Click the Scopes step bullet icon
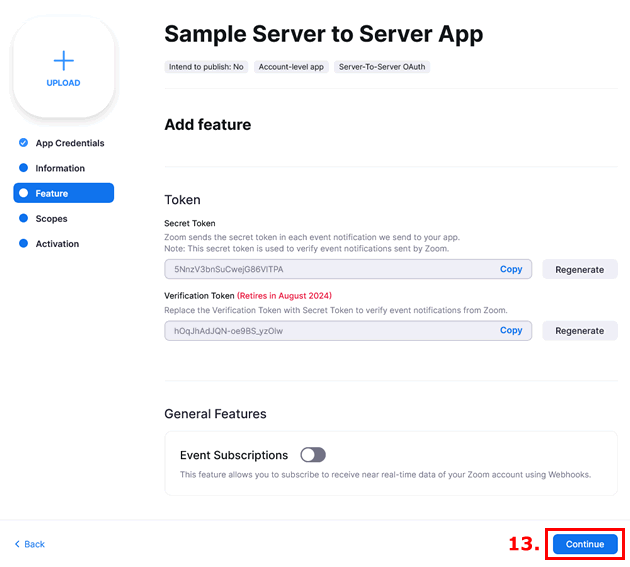This screenshot has height=567, width=630. [x=23, y=218]
